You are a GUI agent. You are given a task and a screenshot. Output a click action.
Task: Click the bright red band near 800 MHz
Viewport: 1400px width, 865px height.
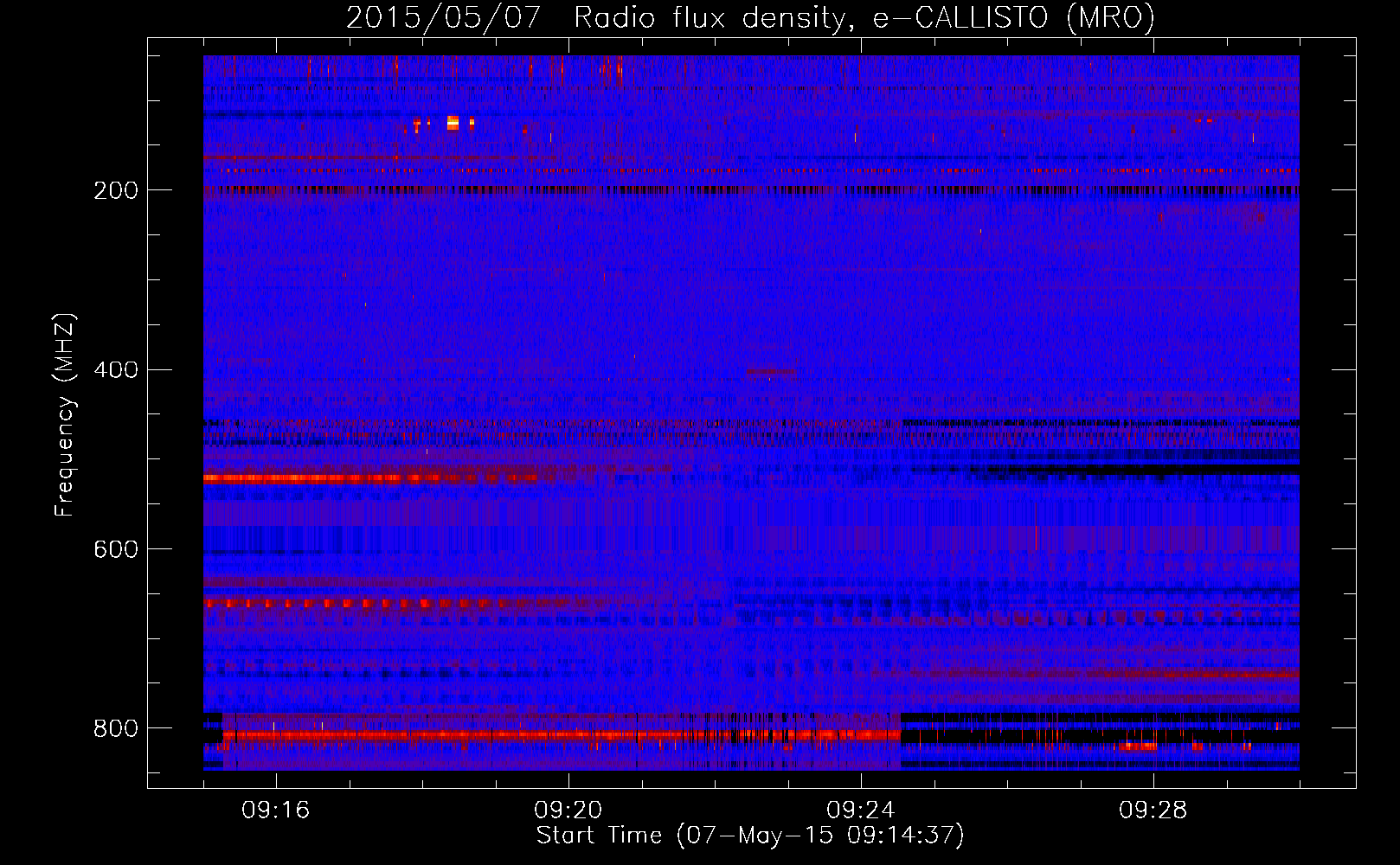tap(562, 735)
